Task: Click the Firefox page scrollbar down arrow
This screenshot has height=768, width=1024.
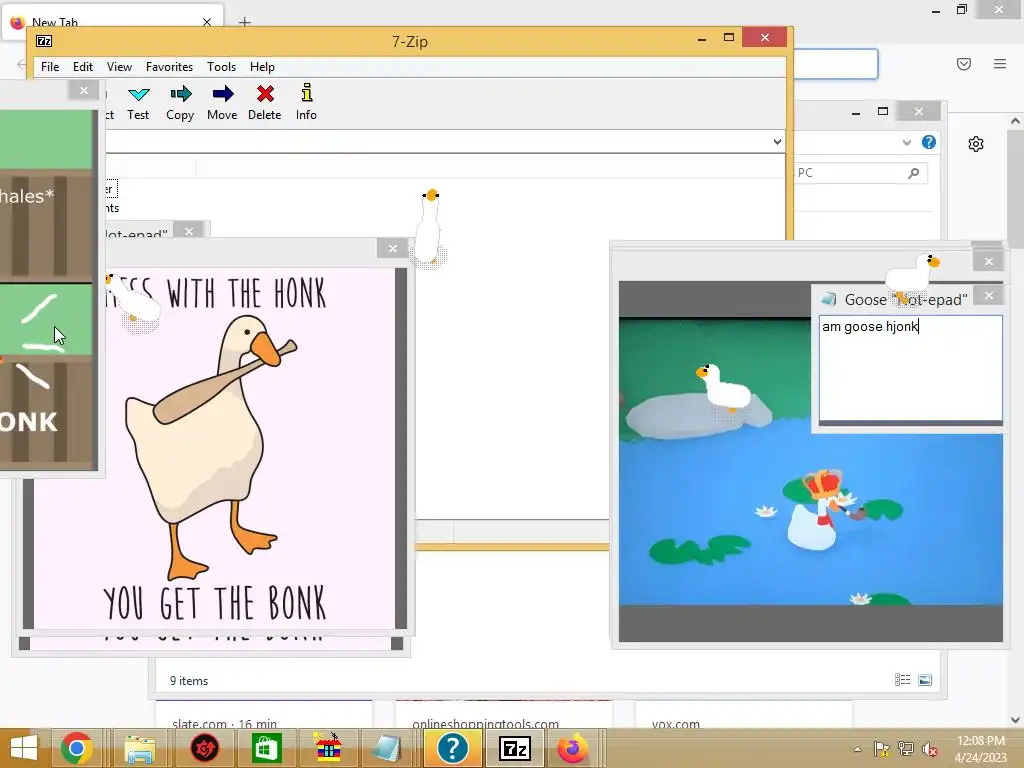Action: (1015, 720)
